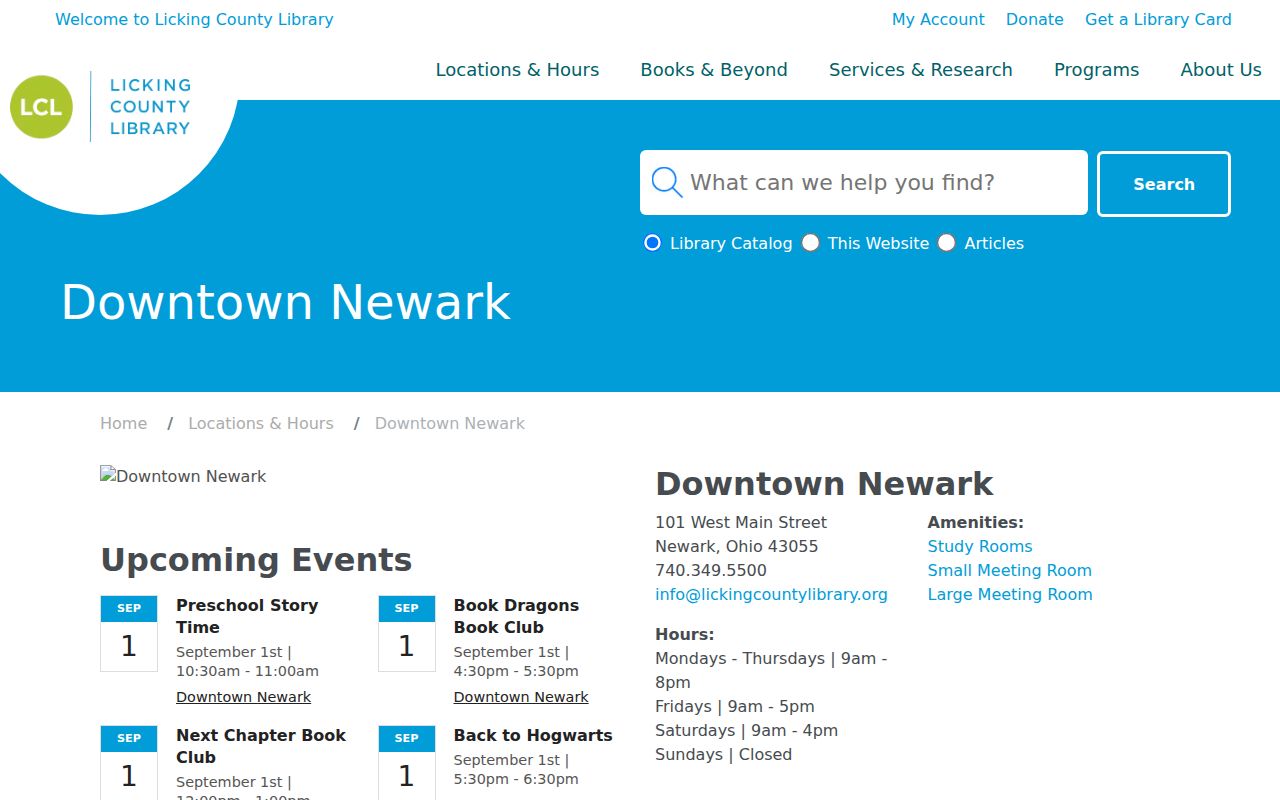Click the magnifying glass search icon
Image resolution: width=1280 pixels, height=800 pixels.
(666, 182)
